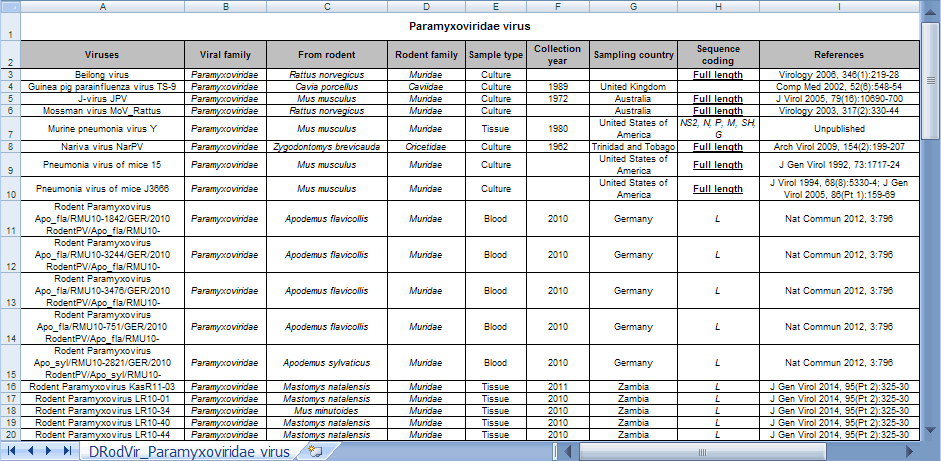Select the 'Sample type' header cell
Image resolution: width=941 pixels, height=461 pixels.
coord(496,54)
